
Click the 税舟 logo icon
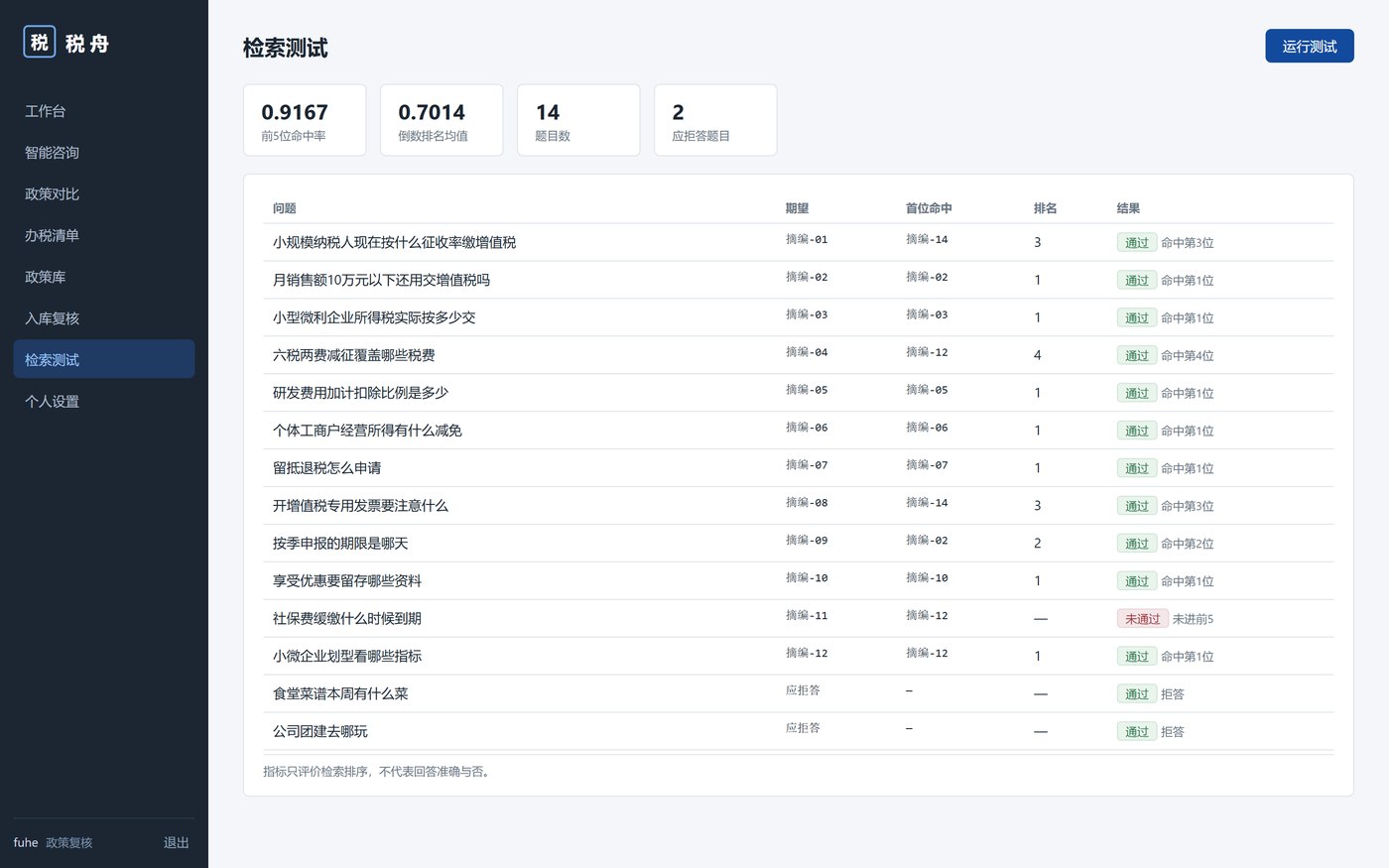pyautogui.click(x=40, y=42)
